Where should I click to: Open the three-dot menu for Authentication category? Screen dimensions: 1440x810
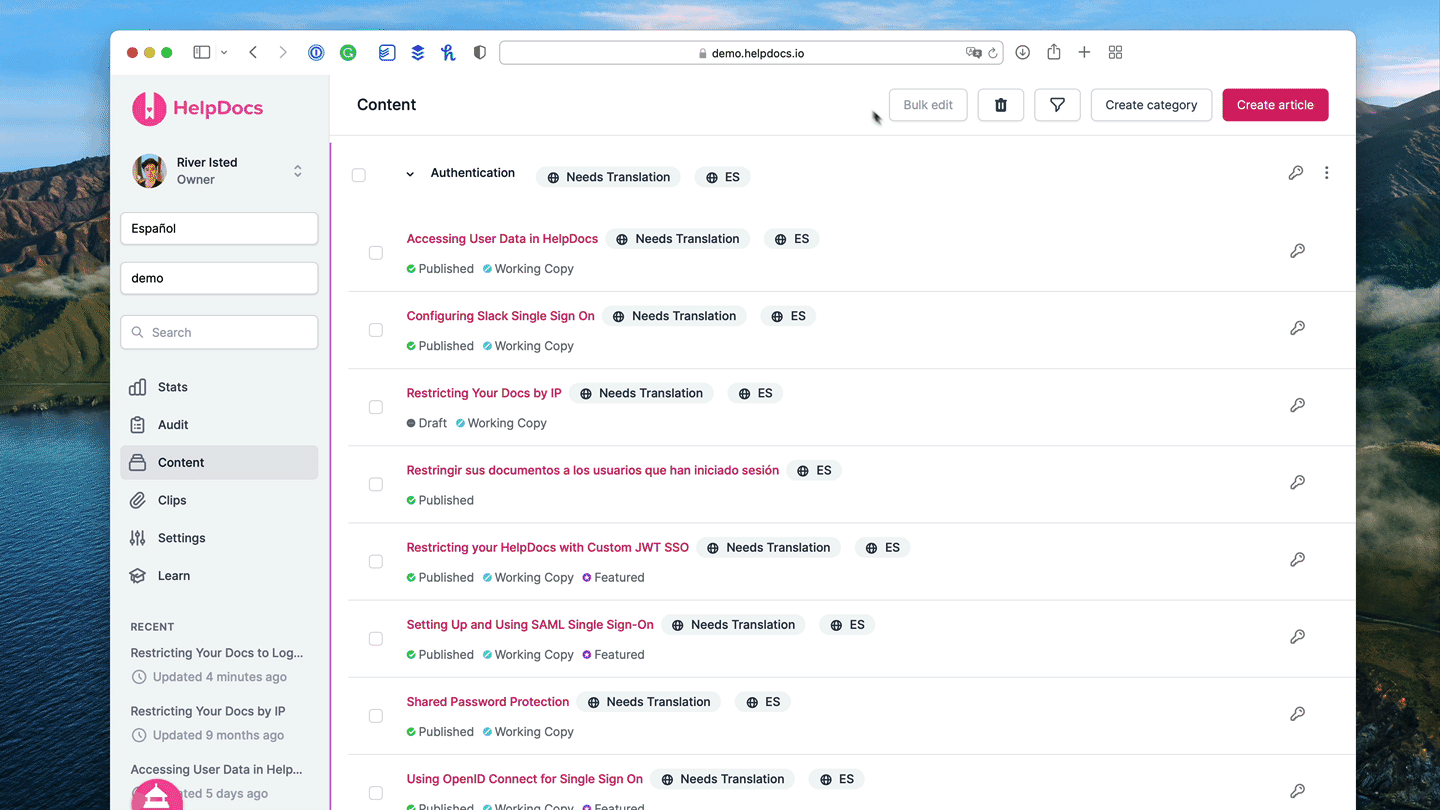pyautogui.click(x=1327, y=173)
